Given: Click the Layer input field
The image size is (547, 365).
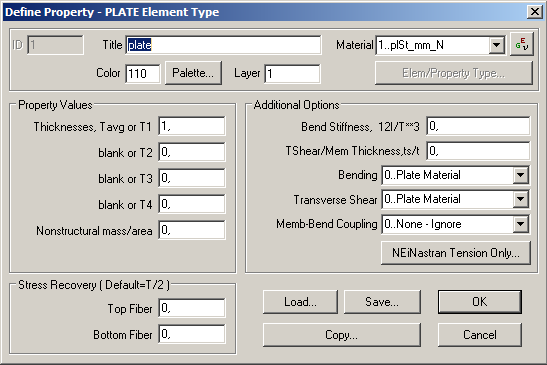Looking at the screenshot, I should [292, 74].
